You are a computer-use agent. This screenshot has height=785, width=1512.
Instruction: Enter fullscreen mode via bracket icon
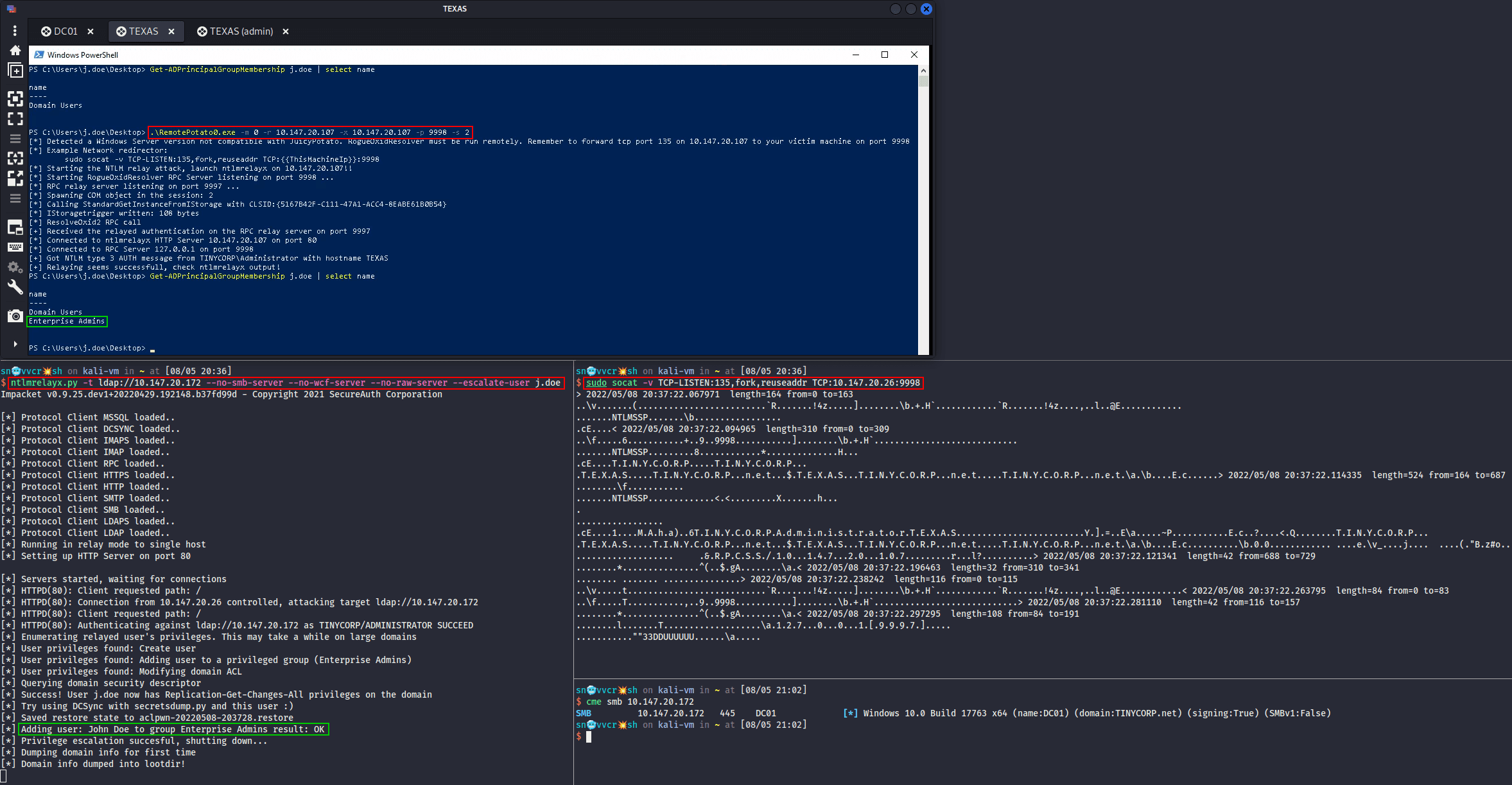tap(15, 118)
